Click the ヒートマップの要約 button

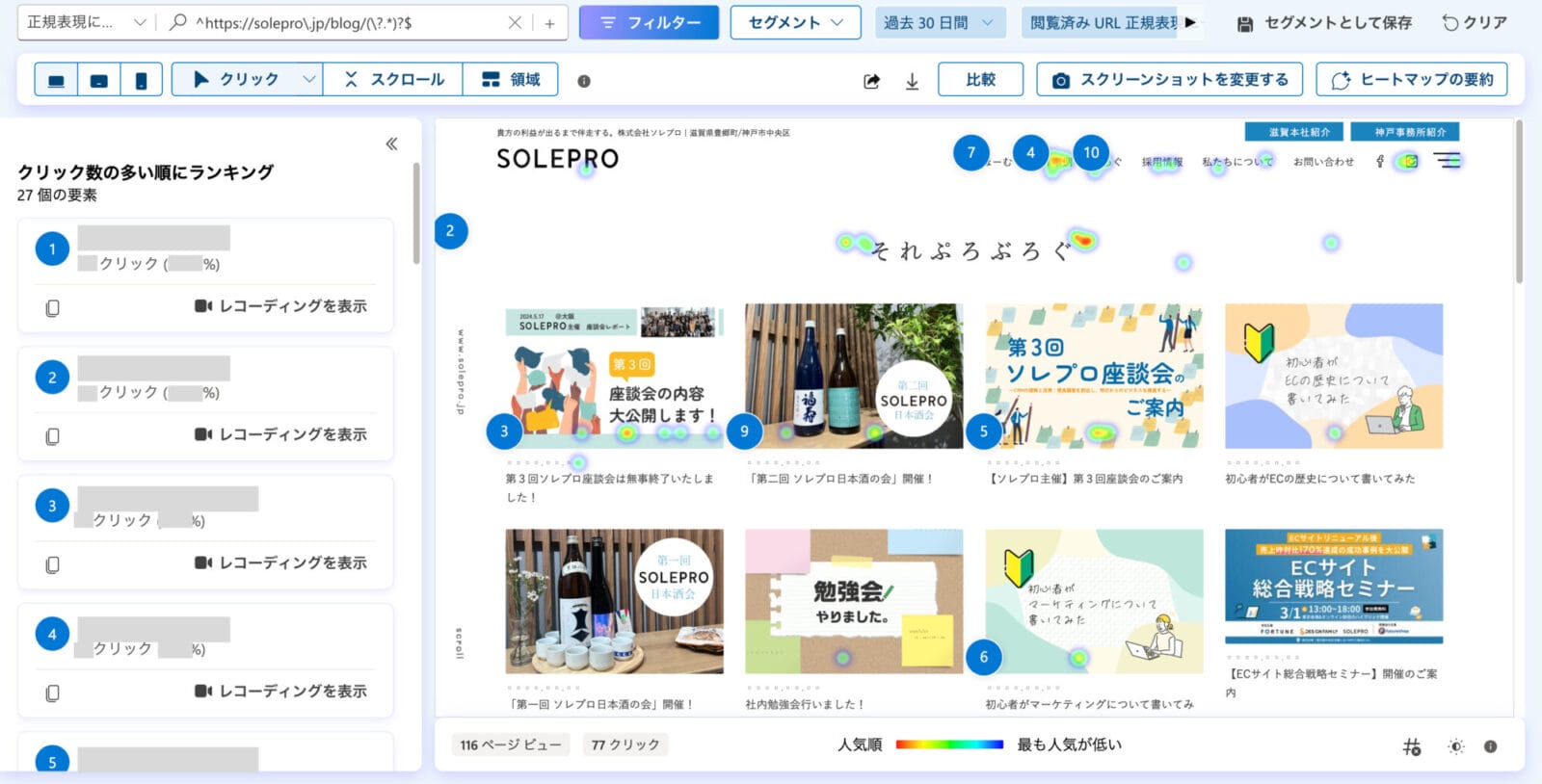click(1411, 80)
